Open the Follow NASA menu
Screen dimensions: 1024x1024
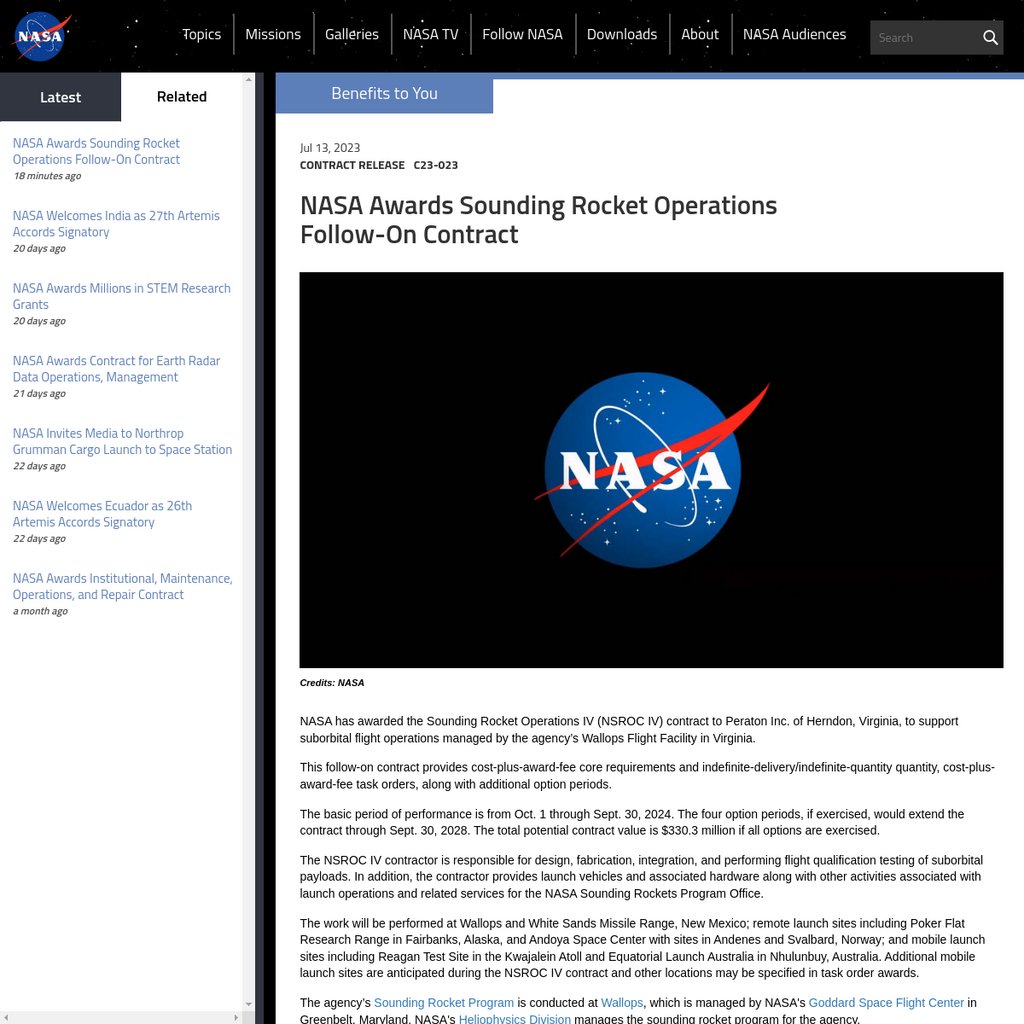(522, 34)
